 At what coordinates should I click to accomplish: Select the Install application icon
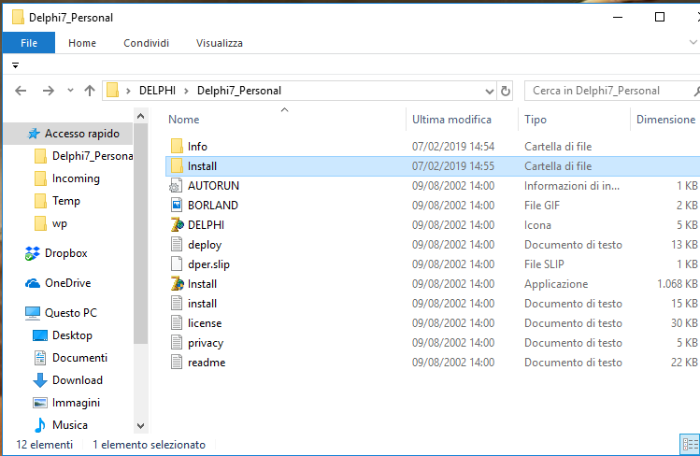(177, 284)
